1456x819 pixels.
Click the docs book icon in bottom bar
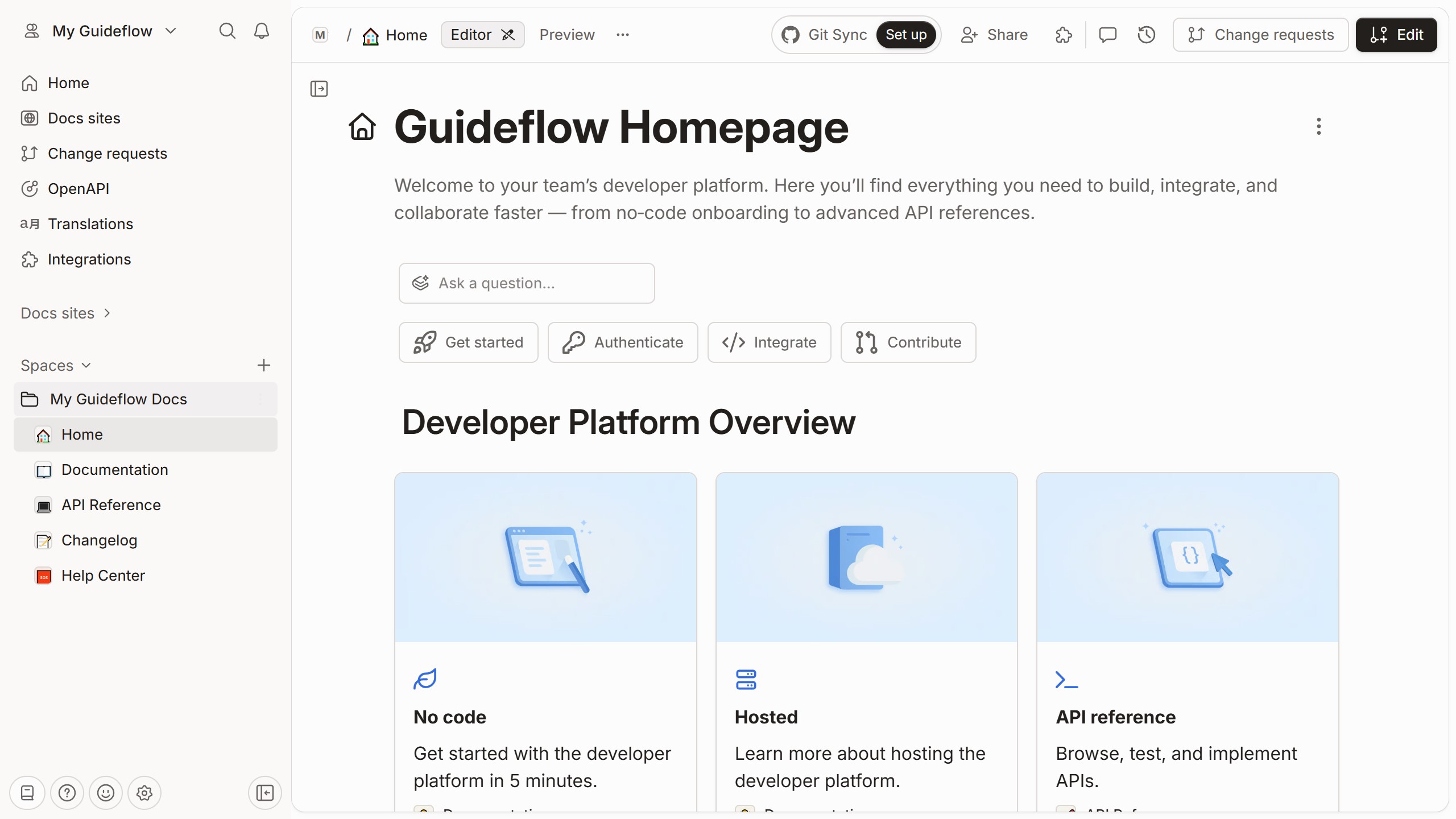coord(27,793)
